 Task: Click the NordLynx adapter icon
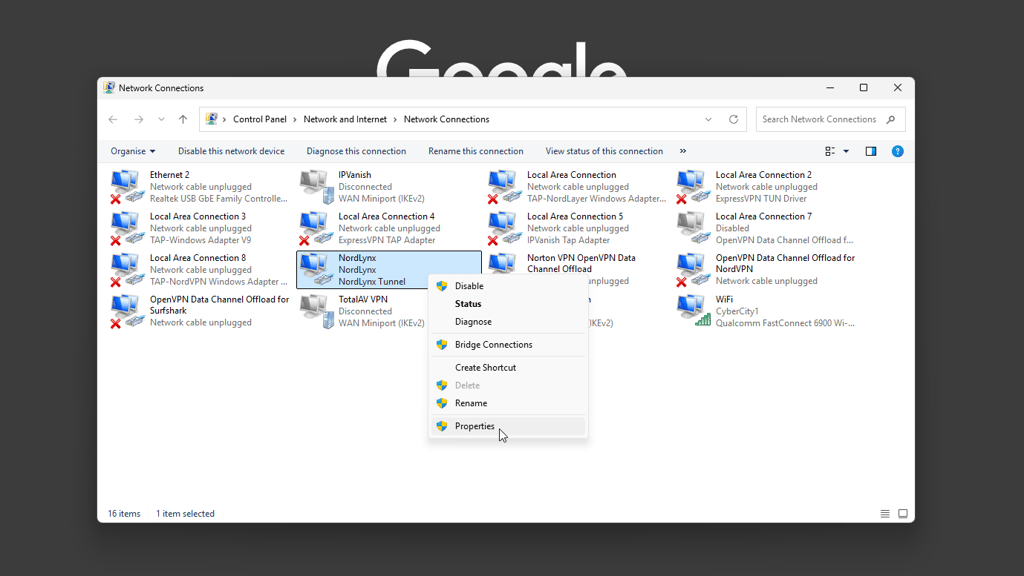317,270
